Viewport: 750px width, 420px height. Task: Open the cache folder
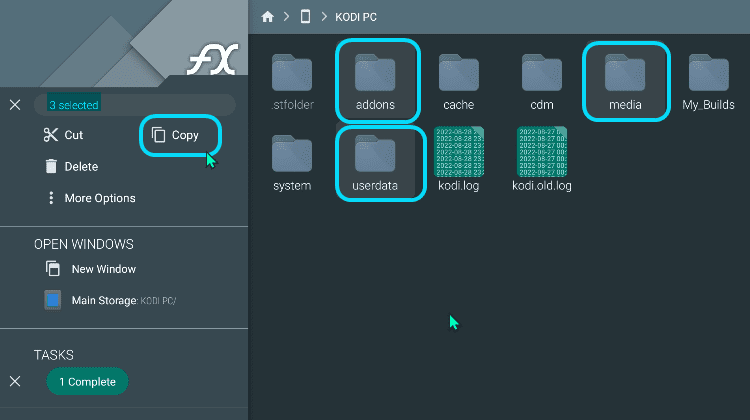pos(459,82)
